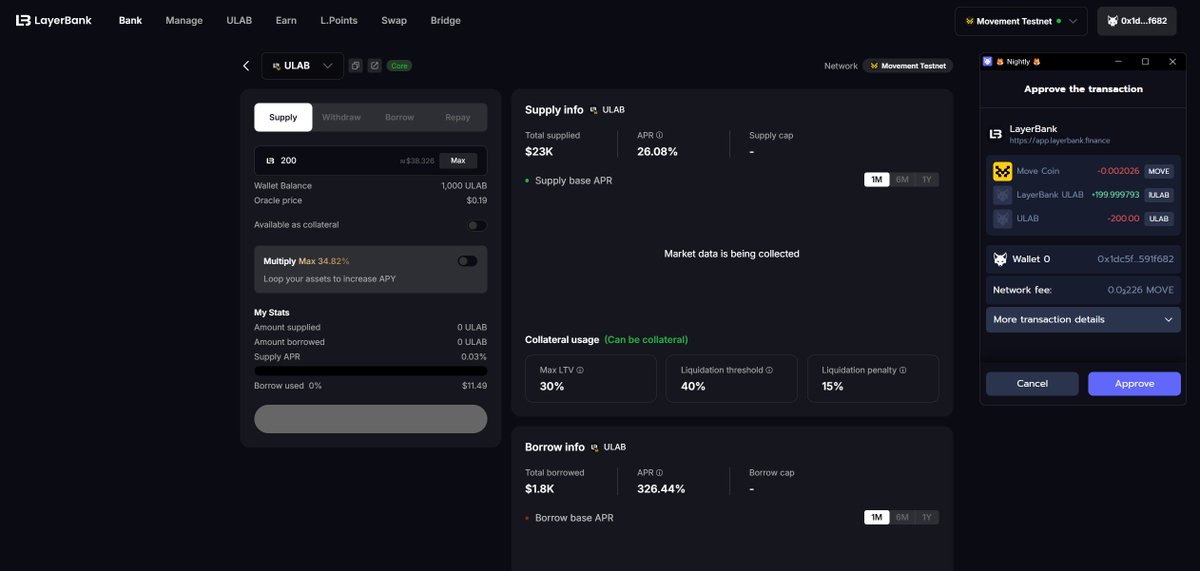Click the fox avatar on the wallet address button

coord(1112,21)
